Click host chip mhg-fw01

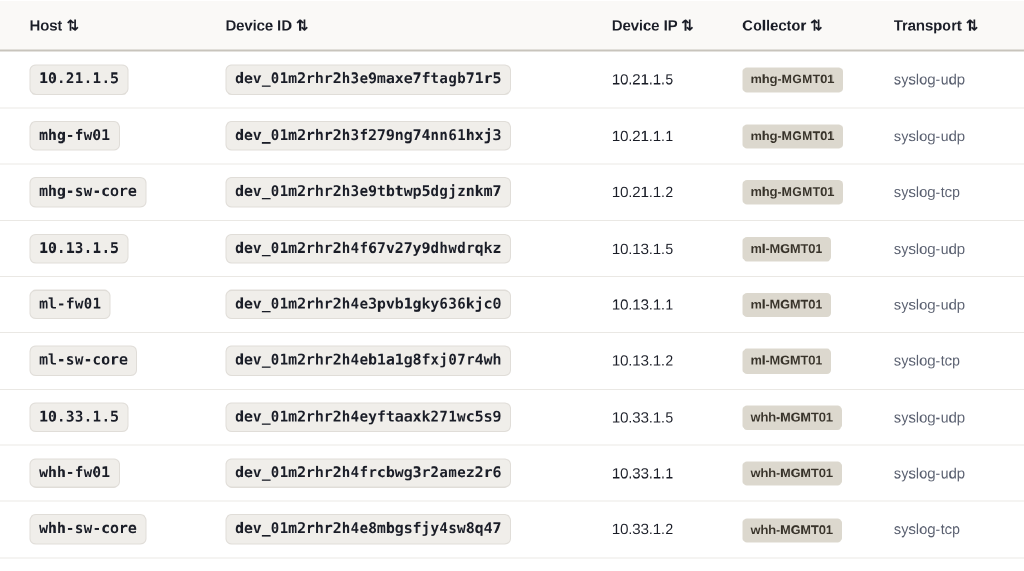74,136
